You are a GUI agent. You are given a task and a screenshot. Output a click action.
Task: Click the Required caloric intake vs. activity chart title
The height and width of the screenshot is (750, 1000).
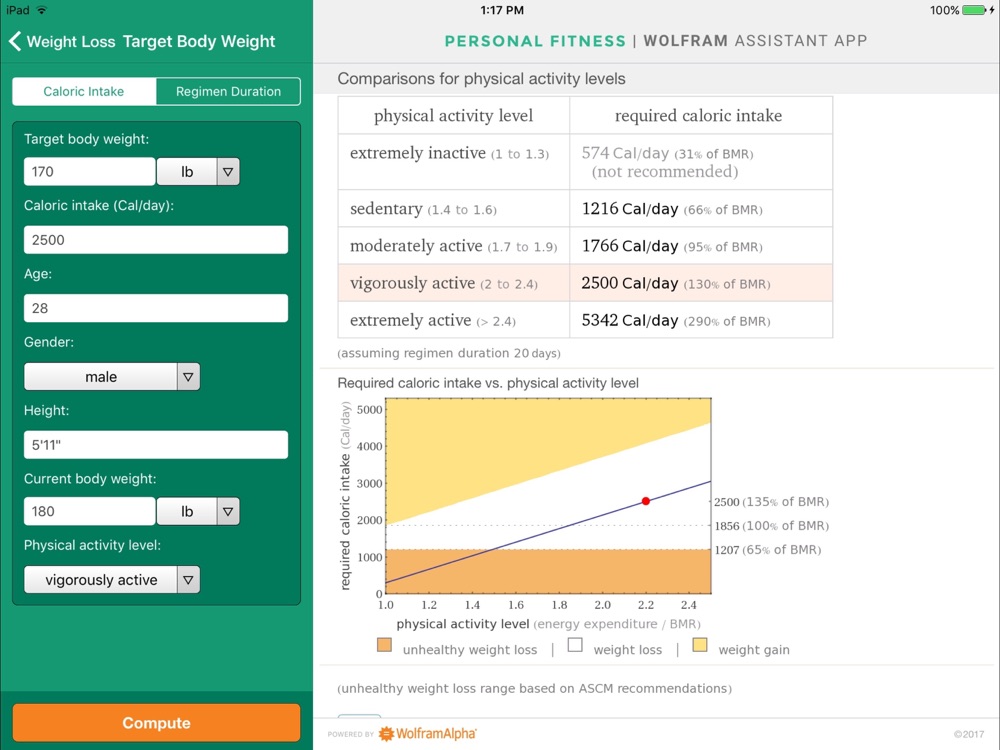coord(488,383)
